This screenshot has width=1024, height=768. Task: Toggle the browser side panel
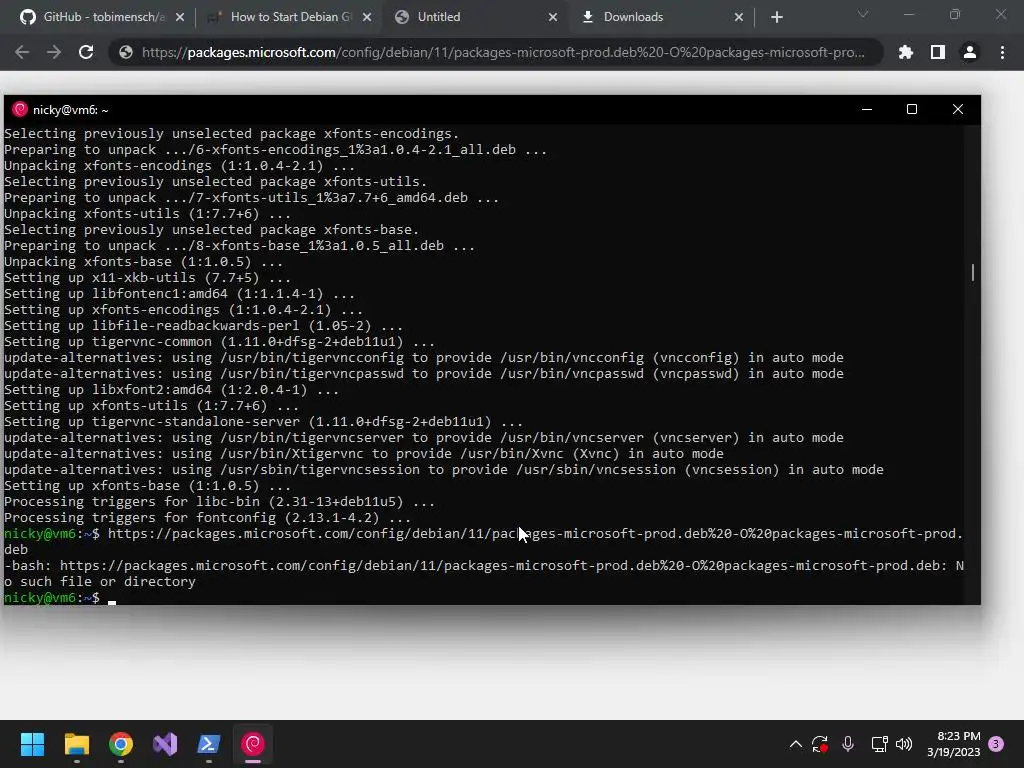(x=938, y=52)
